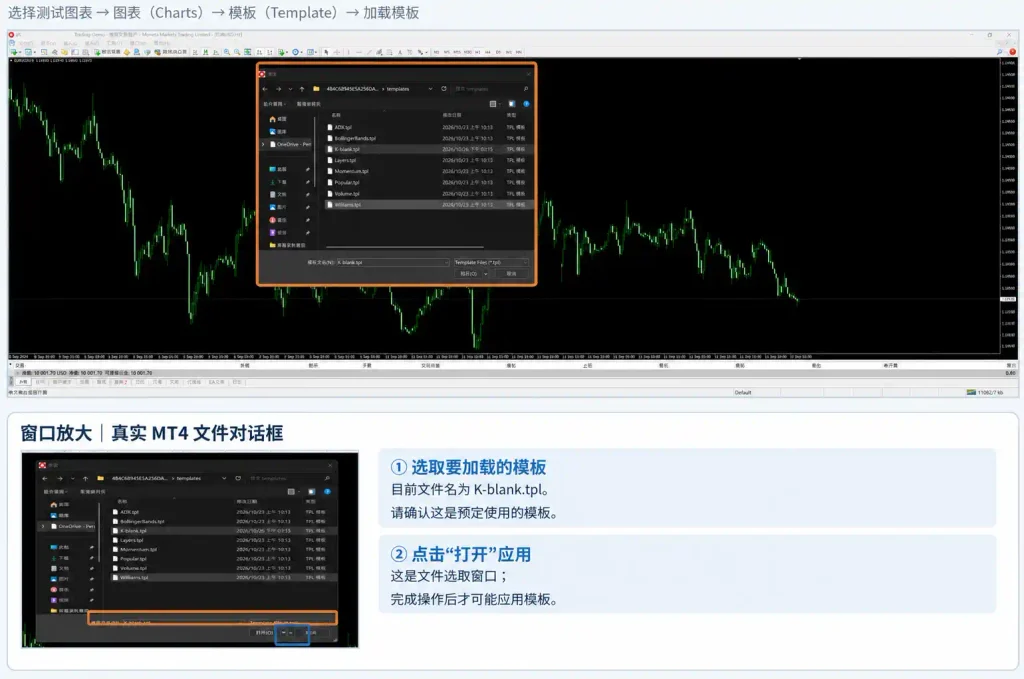This screenshot has width=1024, height=679.
Task: Select the cursor arrow tool in MT4 toolbar
Action: pos(326,52)
